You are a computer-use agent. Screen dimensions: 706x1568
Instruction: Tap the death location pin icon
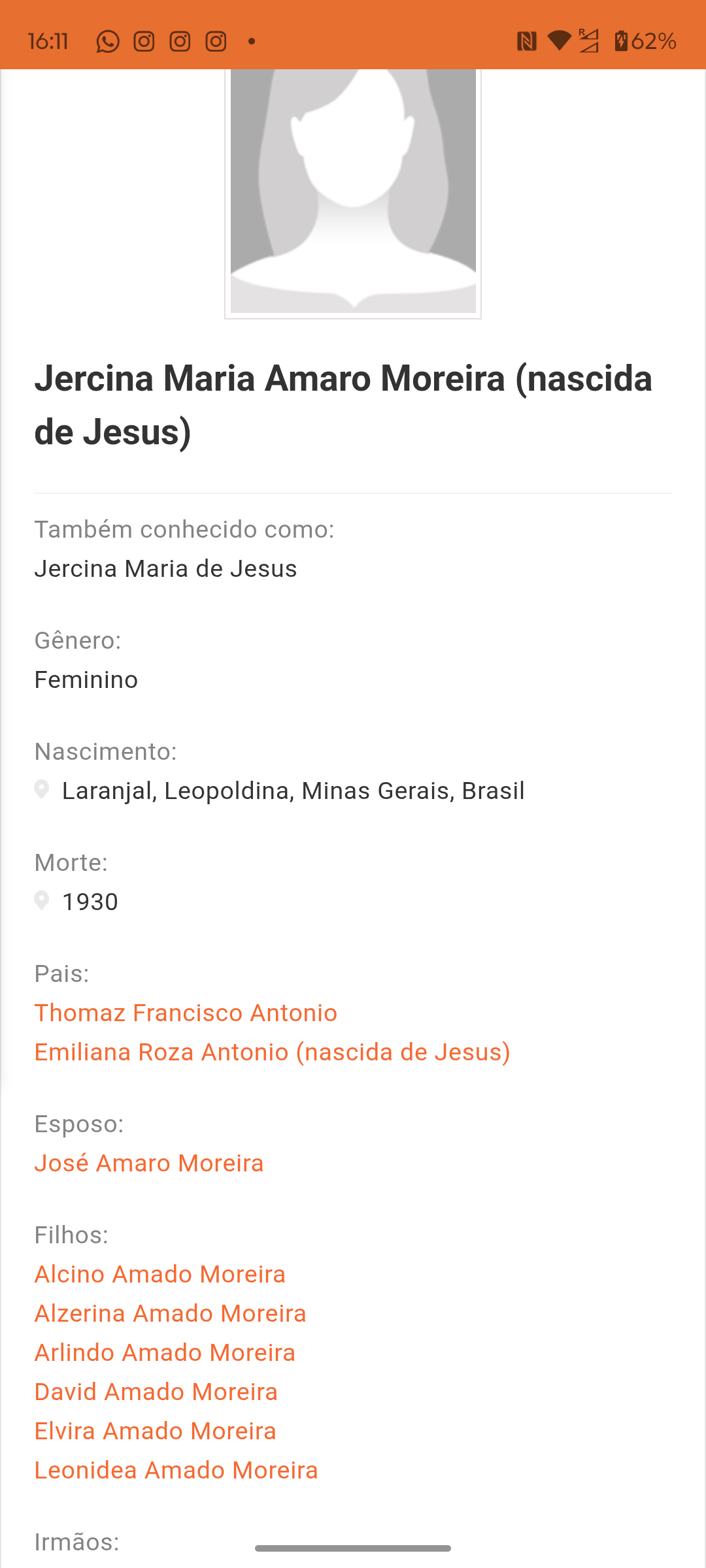pyautogui.click(x=42, y=901)
